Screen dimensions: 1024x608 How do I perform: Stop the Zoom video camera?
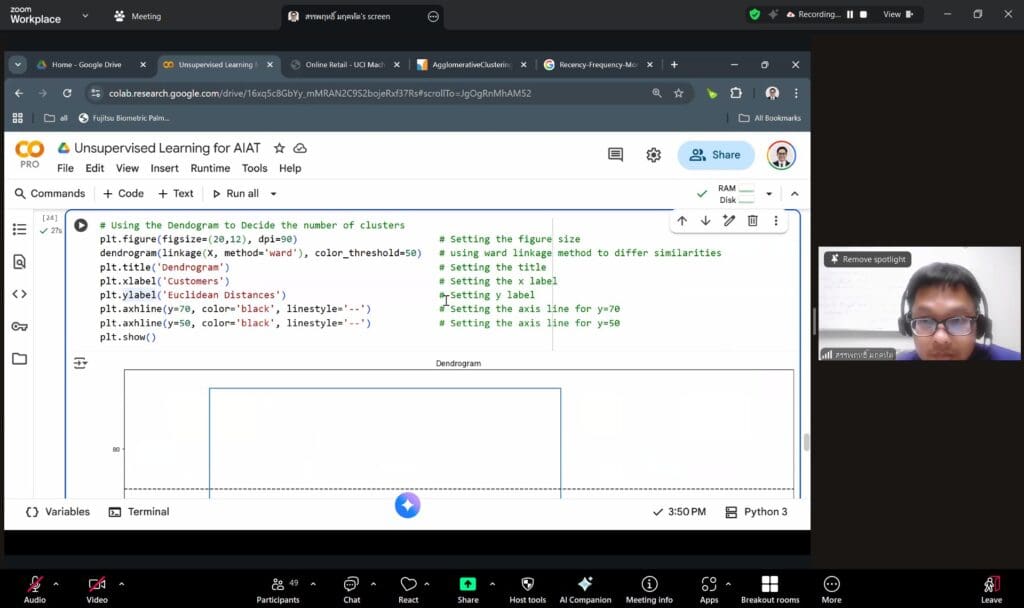pyautogui.click(x=95, y=586)
